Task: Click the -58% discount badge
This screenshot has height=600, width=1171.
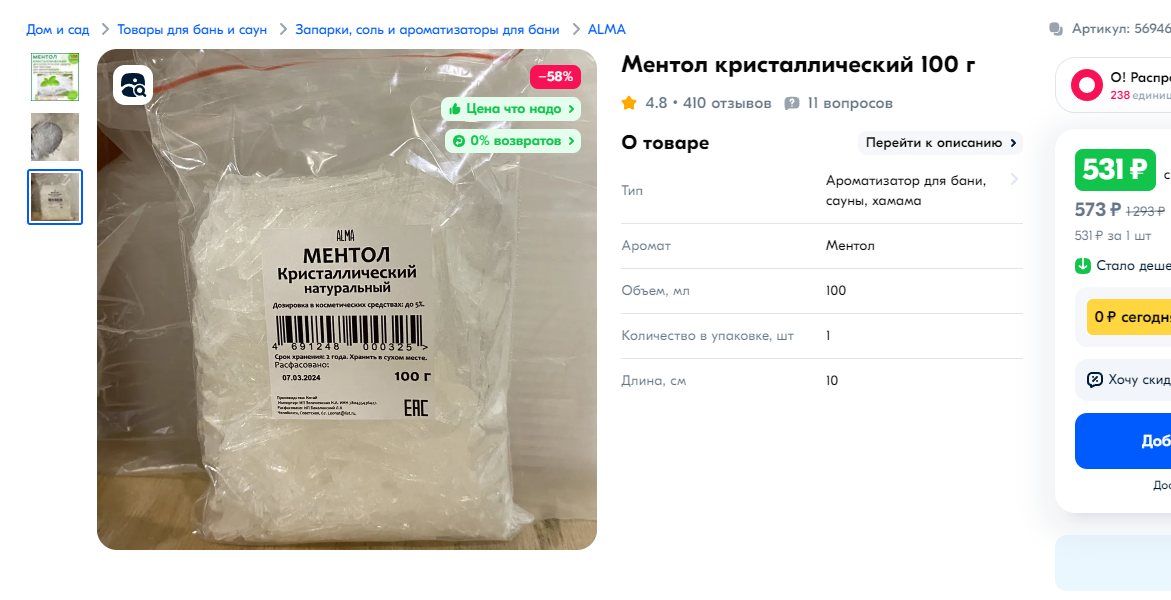Action: pyautogui.click(x=556, y=77)
